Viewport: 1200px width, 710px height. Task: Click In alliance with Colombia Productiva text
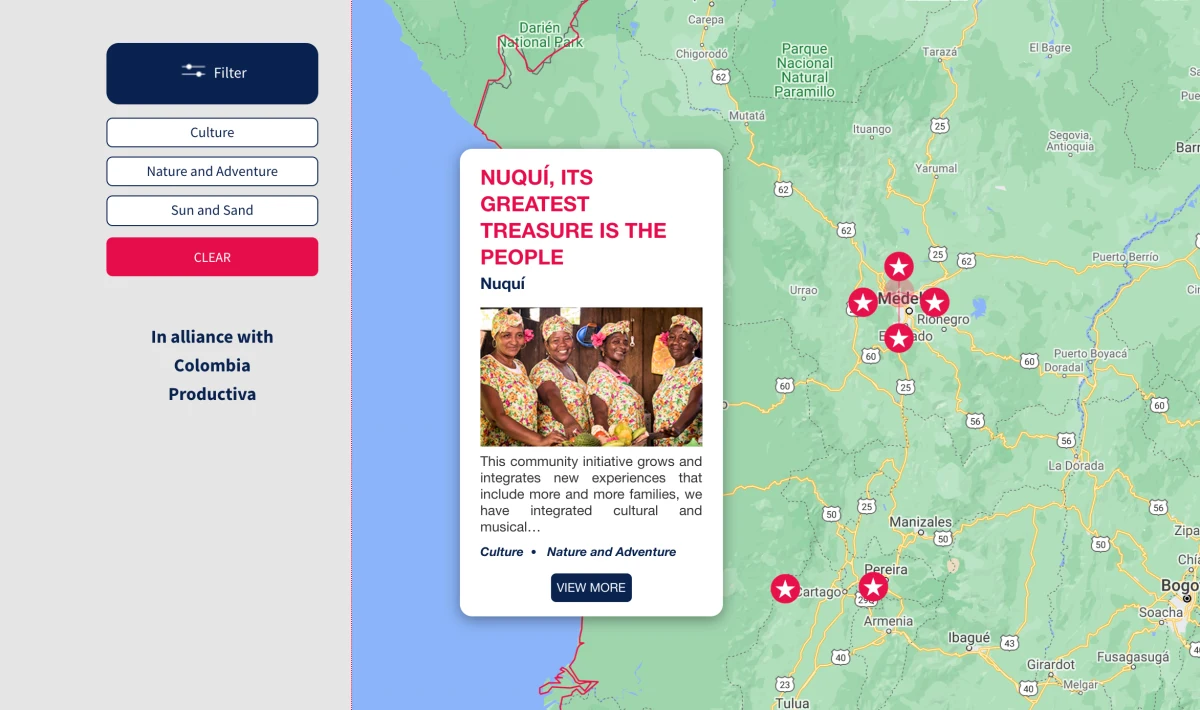click(x=212, y=365)
